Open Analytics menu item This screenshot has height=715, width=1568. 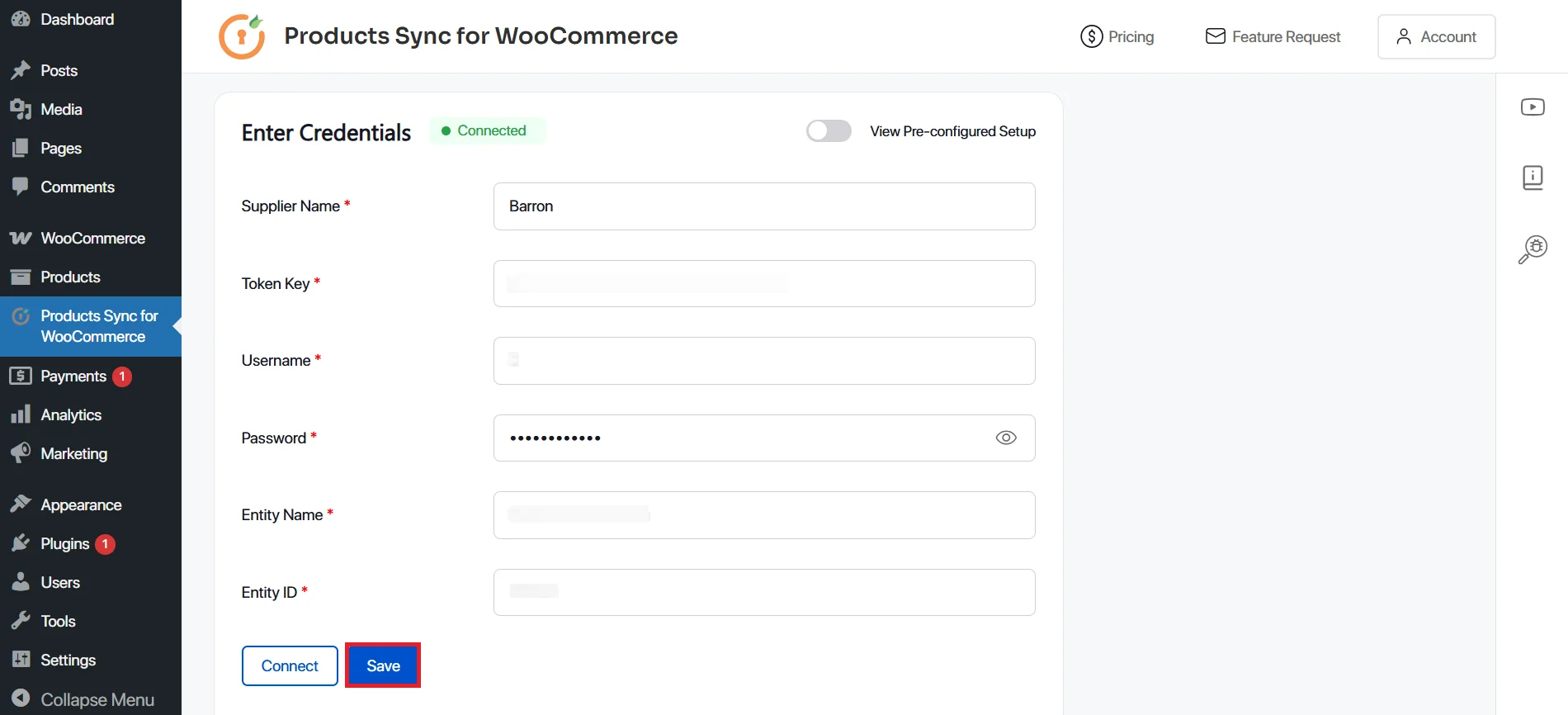point(91,414)
